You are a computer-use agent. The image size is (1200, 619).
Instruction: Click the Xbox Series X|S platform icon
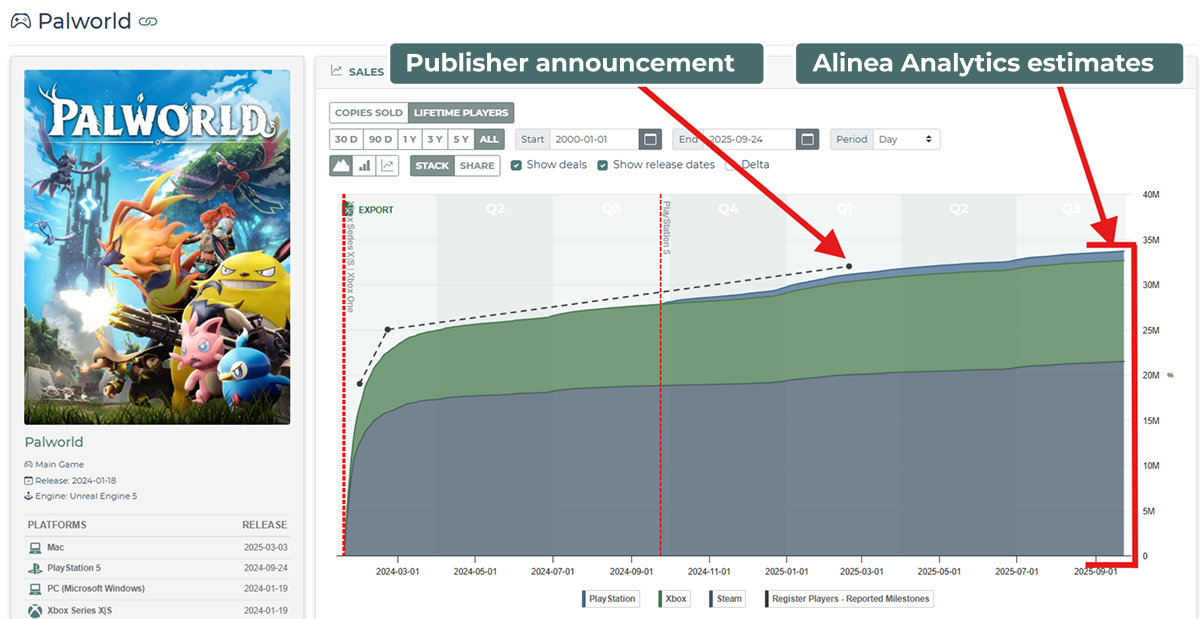(x=34, y=610)
